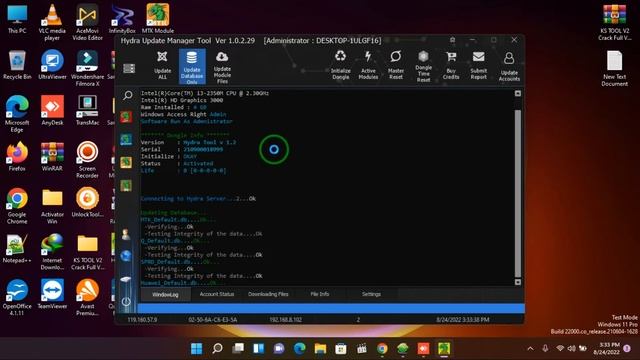Viewport: 640px width, 360px height.
Task: Select Update Database Only button
Action: 192,67
